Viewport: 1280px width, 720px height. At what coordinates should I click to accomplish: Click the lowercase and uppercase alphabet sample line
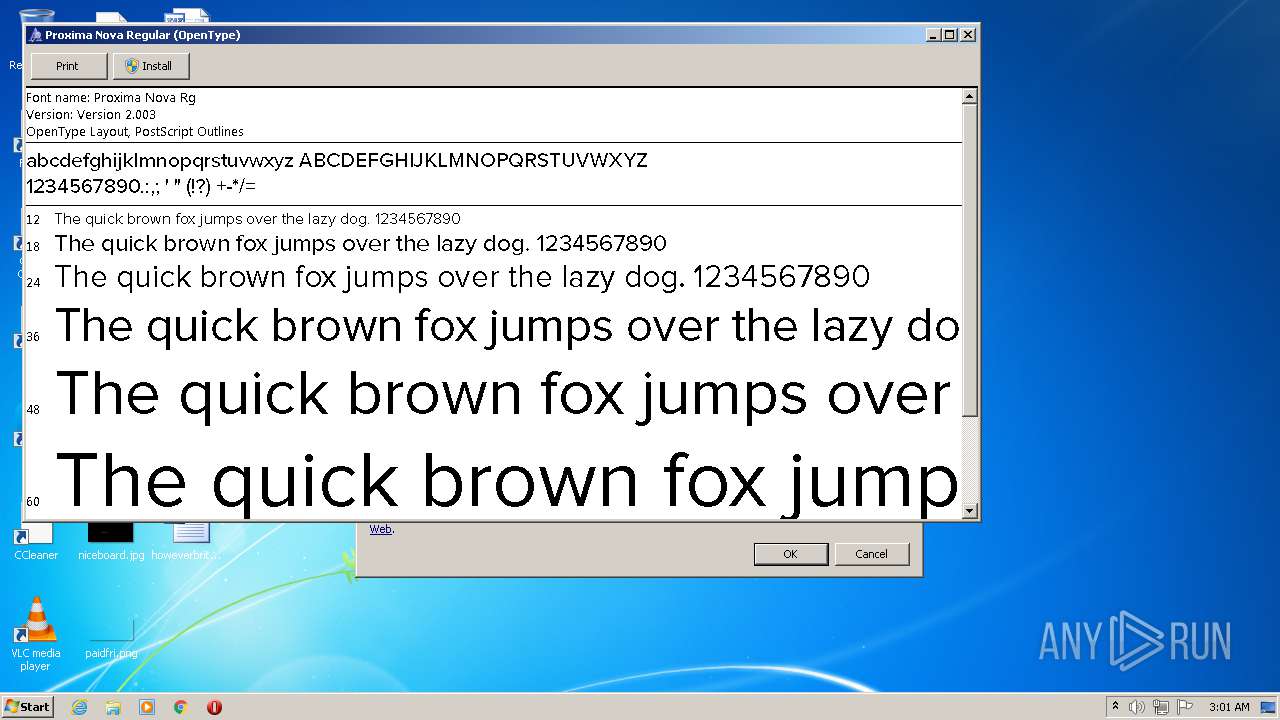pyautogui.click(x=337, y=161)
